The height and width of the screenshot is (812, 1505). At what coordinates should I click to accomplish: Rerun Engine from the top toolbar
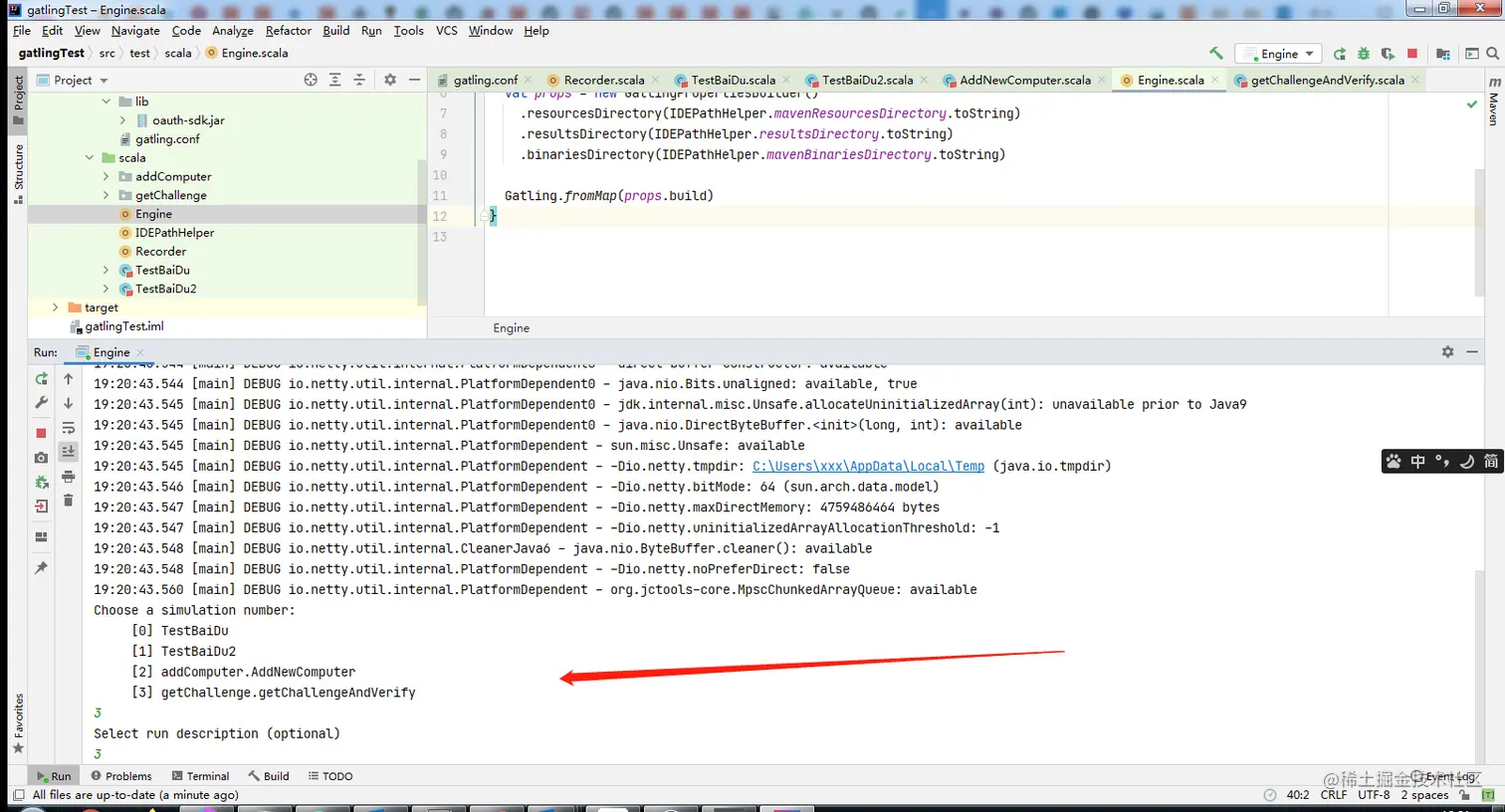tap(1340, 54)
